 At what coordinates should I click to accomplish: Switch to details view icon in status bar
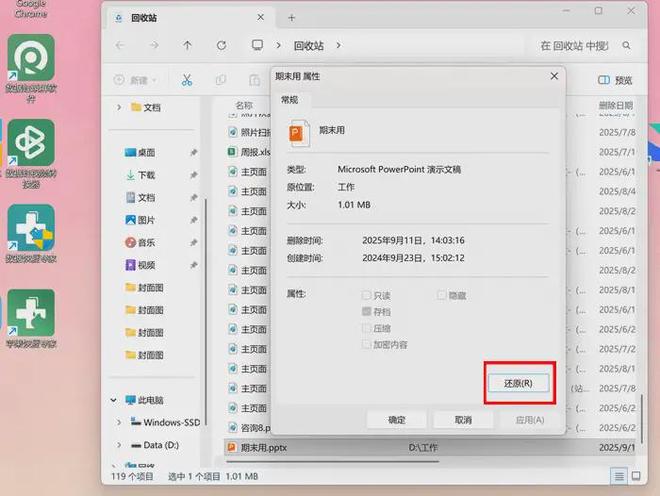click(619, 476)
